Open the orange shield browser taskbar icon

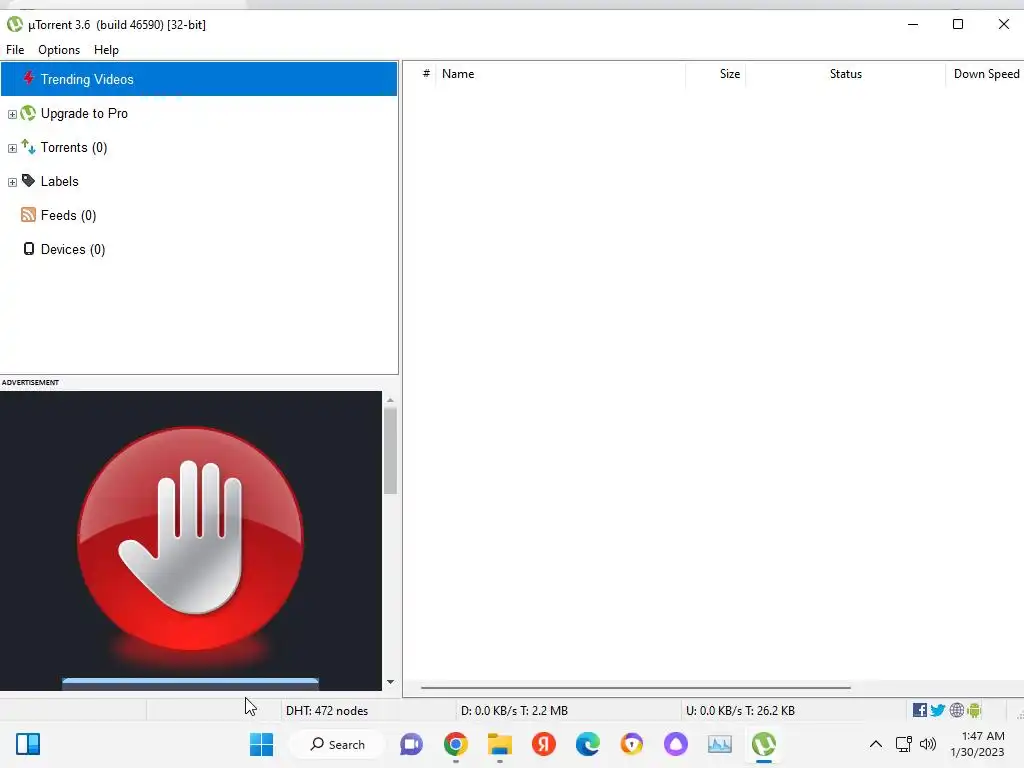632,744
